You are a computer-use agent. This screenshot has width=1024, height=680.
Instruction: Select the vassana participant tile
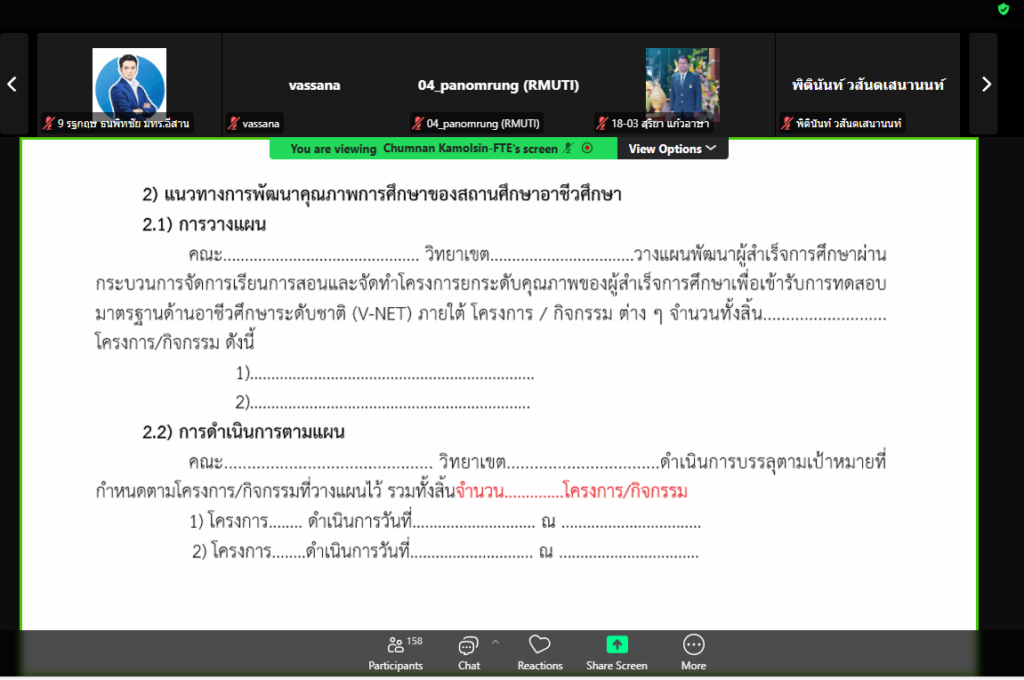(x=314, y=85)
